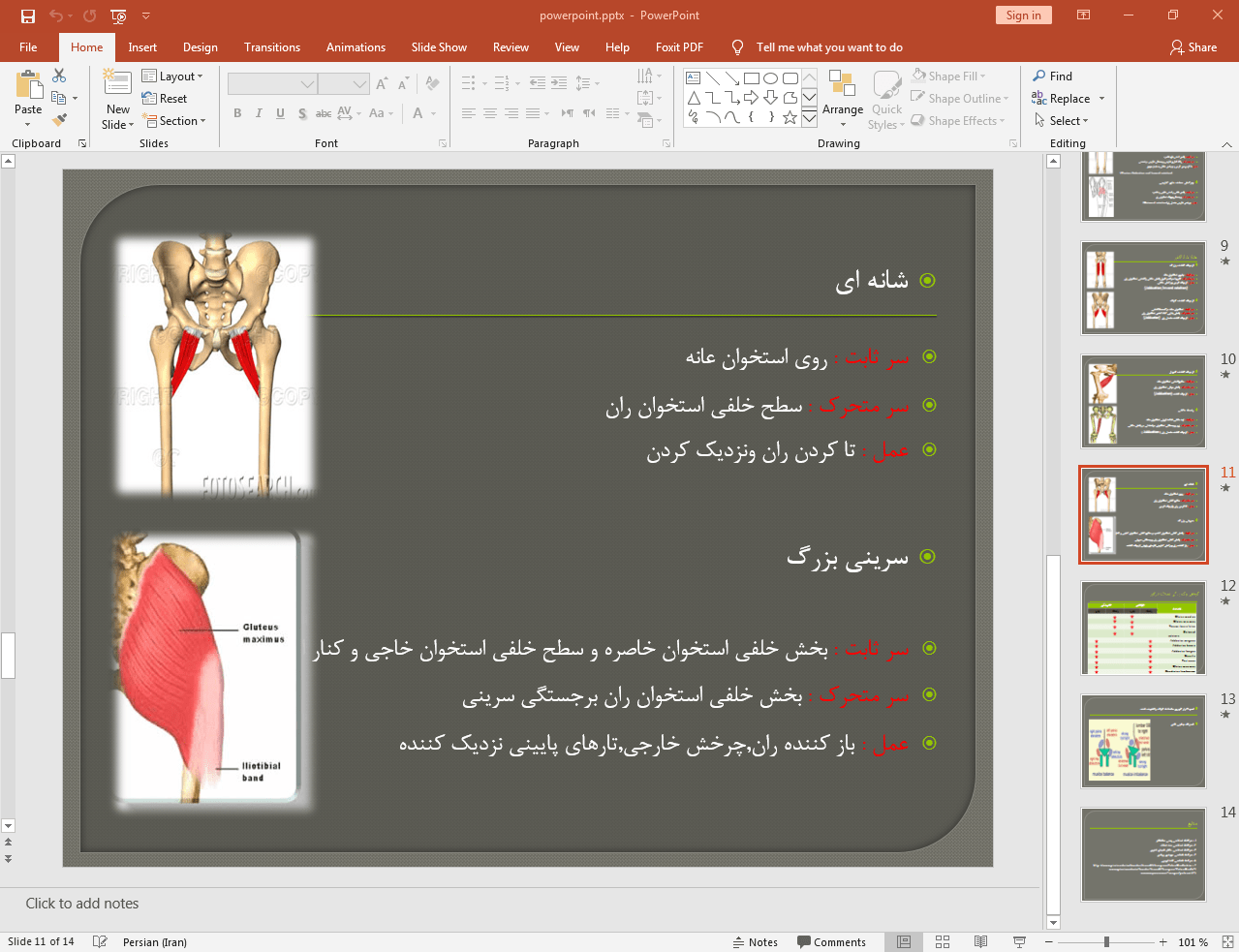This screenshot has width=1239, height=952.
Task: Clear all formatting eraser icon
Action: coord(432,84)
